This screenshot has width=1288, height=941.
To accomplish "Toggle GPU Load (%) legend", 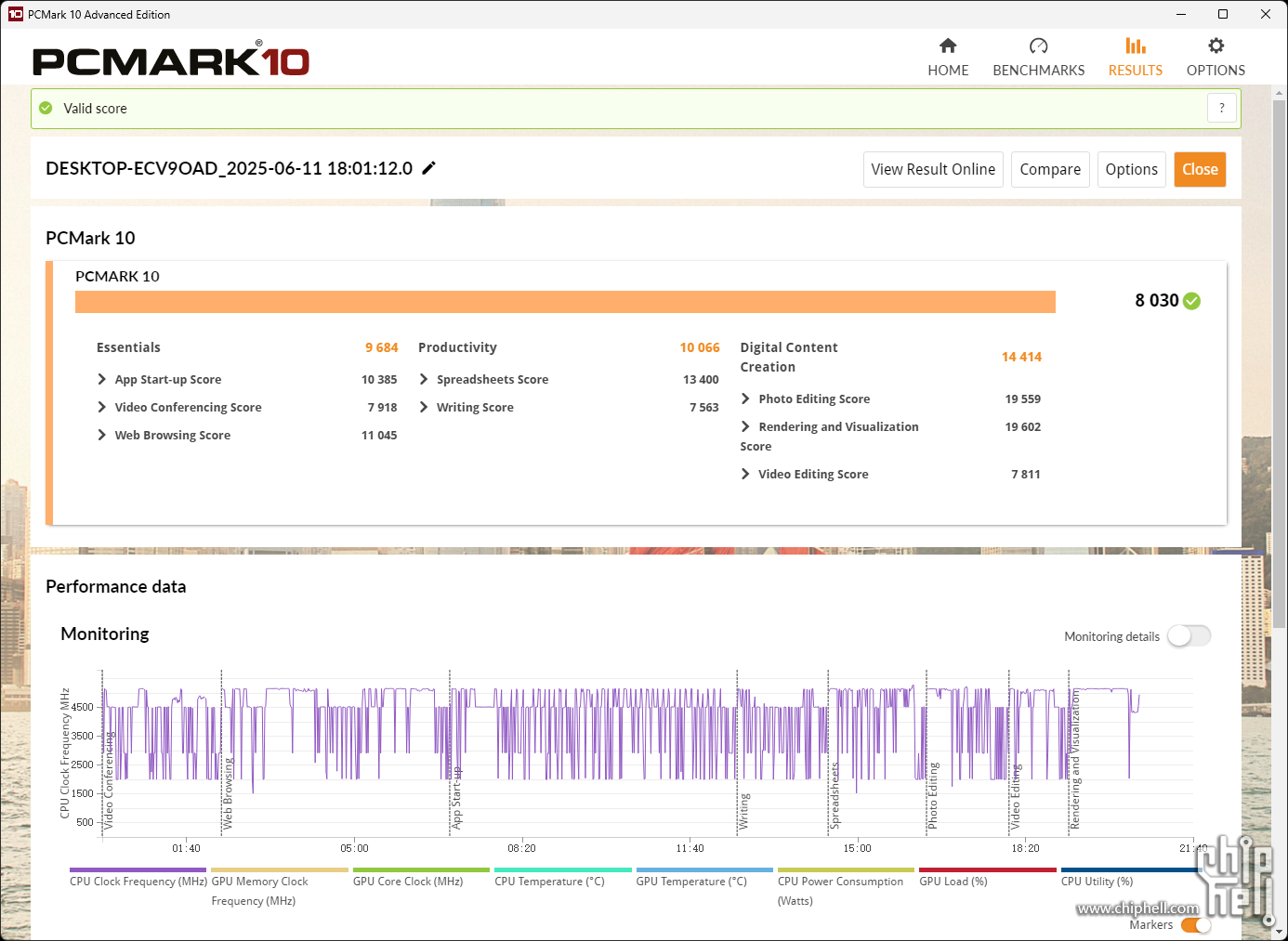I will point(988,879).
